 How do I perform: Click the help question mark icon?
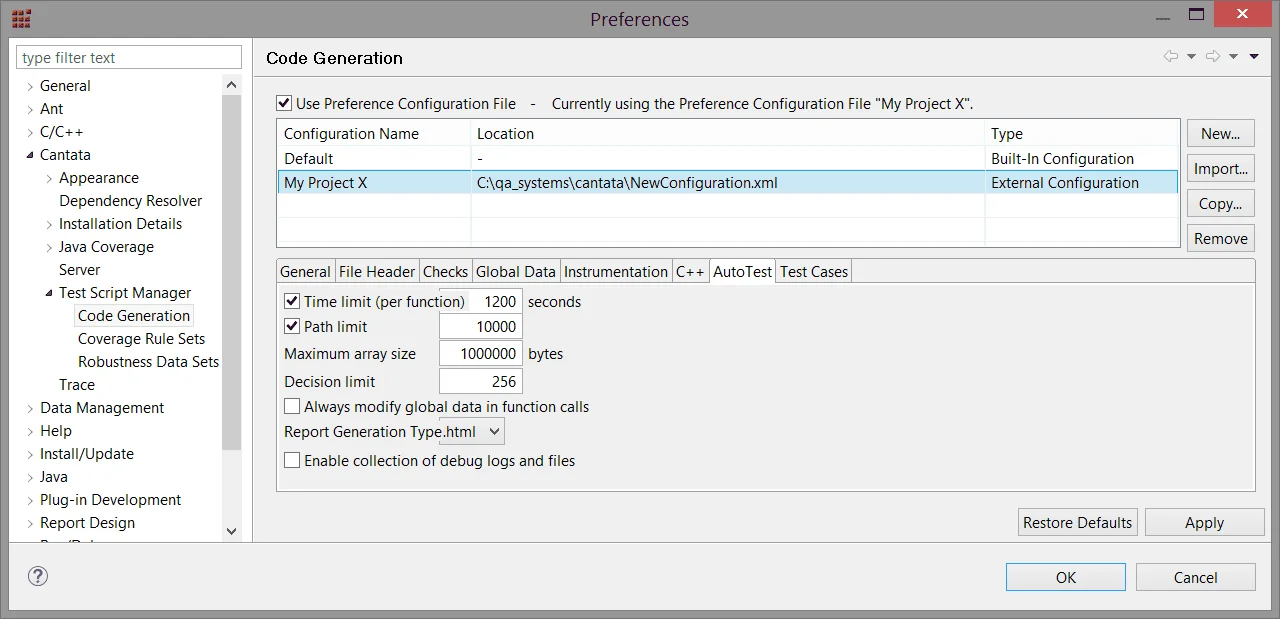click(38, 576)
